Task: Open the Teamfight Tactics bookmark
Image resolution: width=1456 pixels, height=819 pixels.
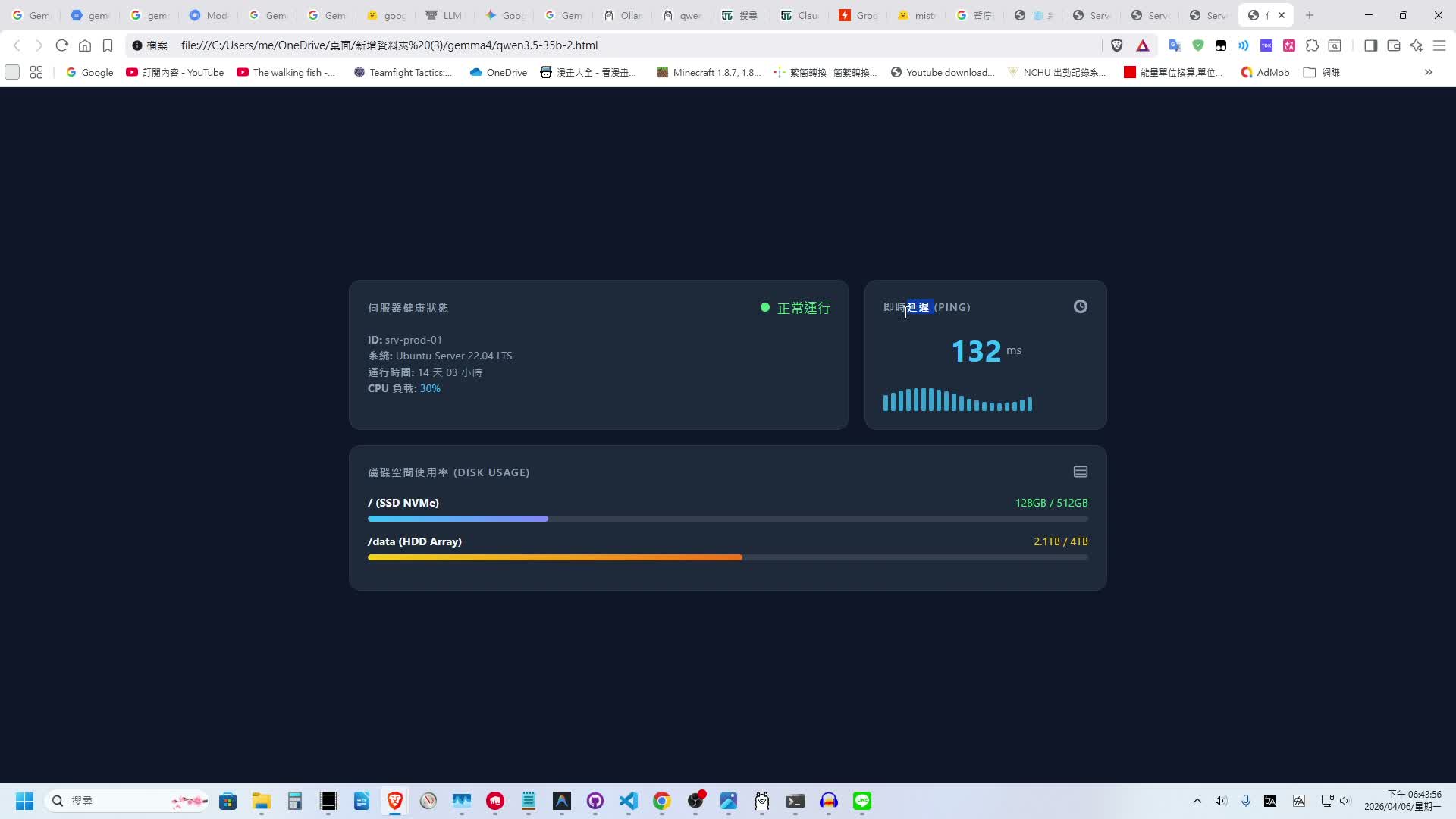Action: tap(403, 72)
